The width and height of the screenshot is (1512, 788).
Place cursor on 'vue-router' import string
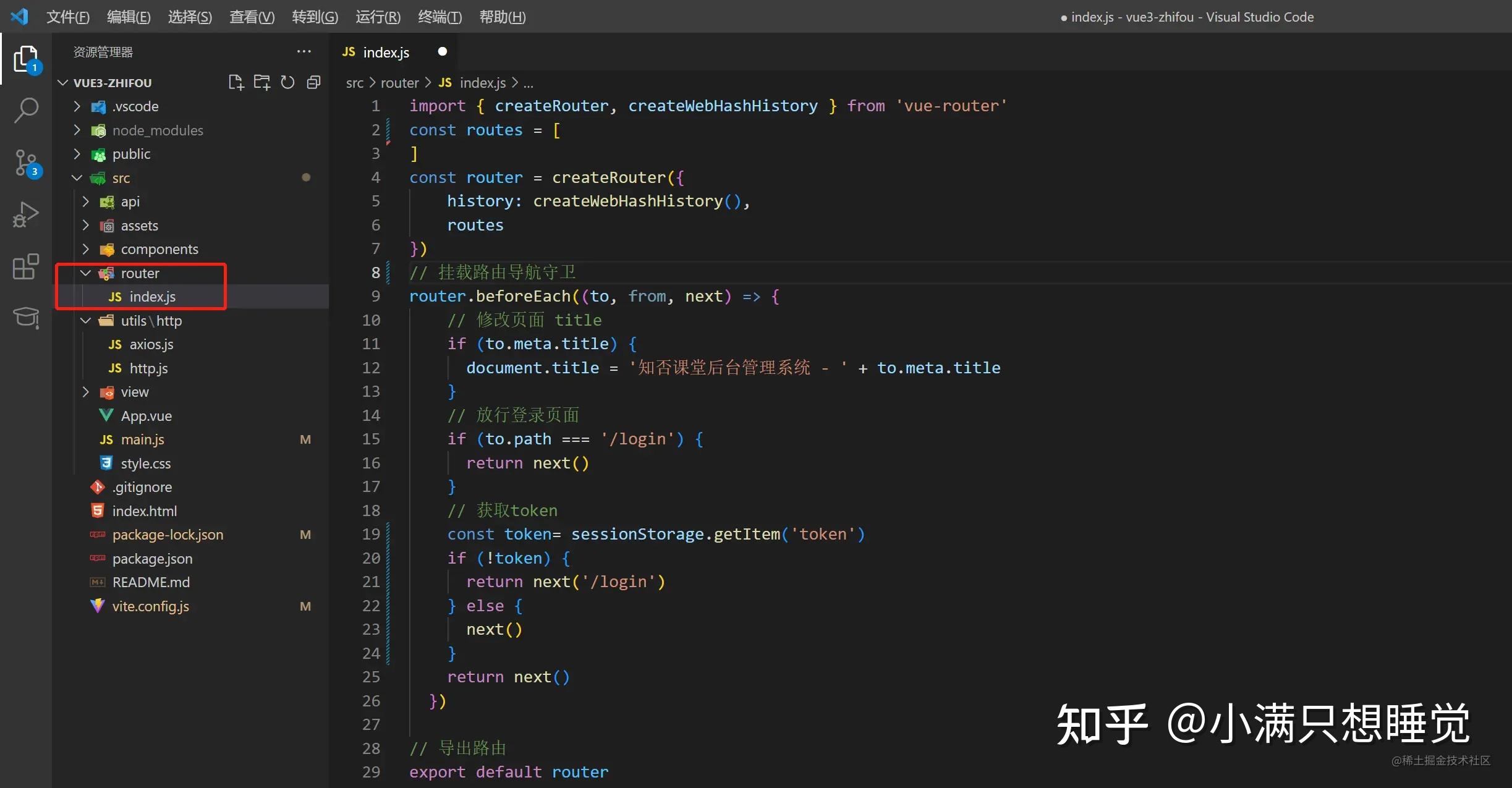[951, 106]
